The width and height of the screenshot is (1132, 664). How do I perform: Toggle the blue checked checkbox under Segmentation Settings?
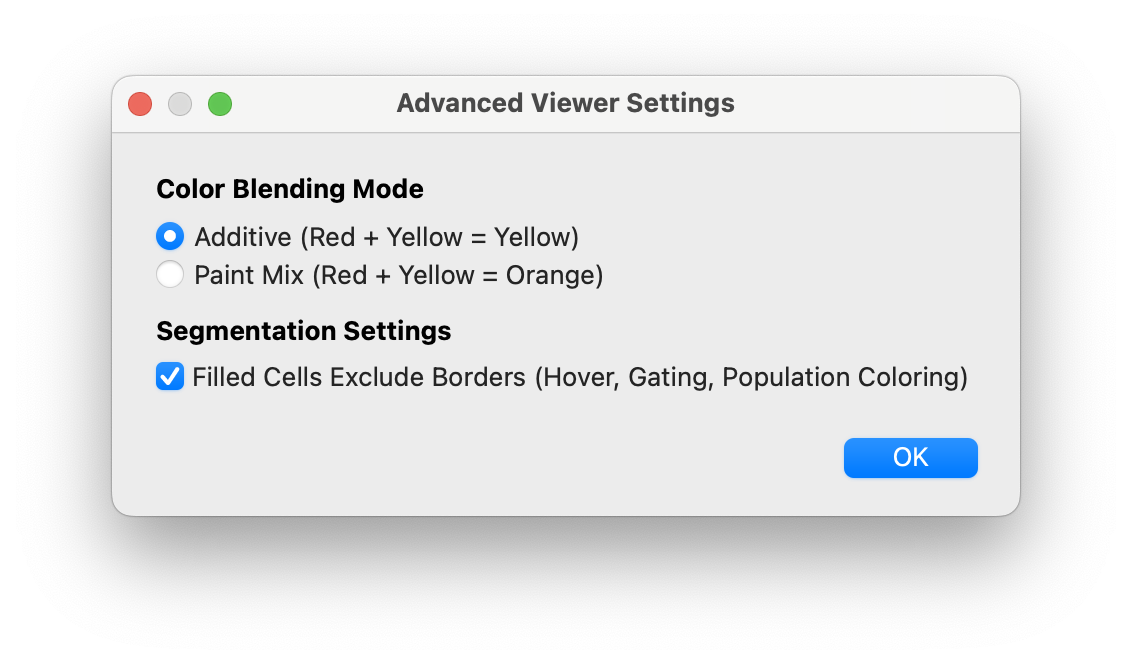point(170,376)
